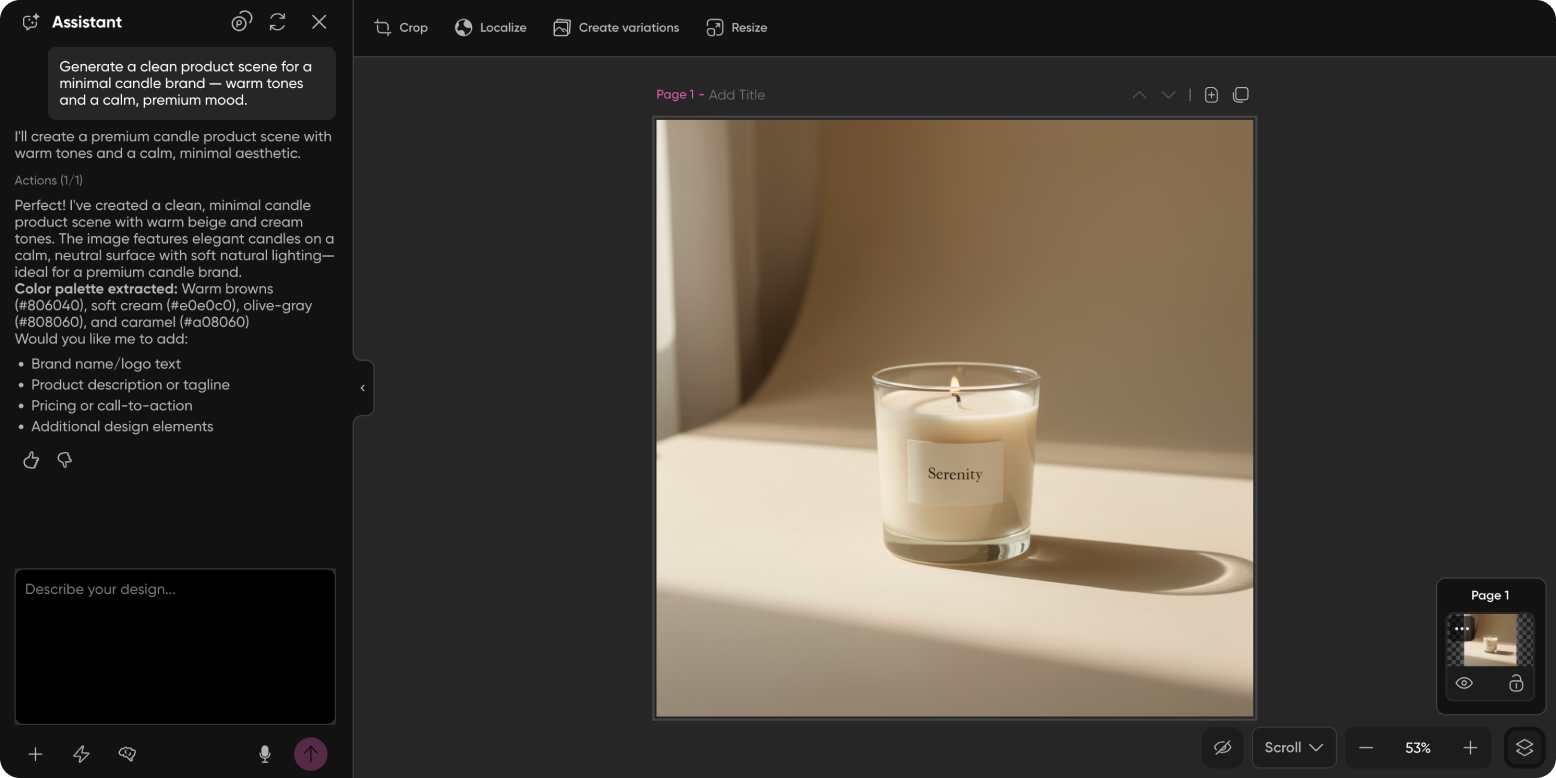Viewport: 1556px width, 778px height.
Task: Click Create variations in the toolbar
Action: (x=616, y=28)
